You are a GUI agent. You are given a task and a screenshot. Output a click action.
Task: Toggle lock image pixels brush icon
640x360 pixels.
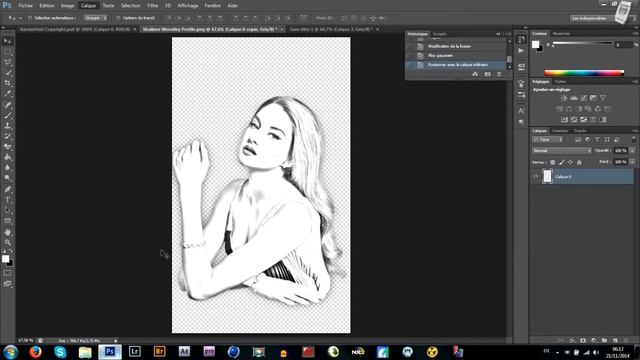[562, 162]
